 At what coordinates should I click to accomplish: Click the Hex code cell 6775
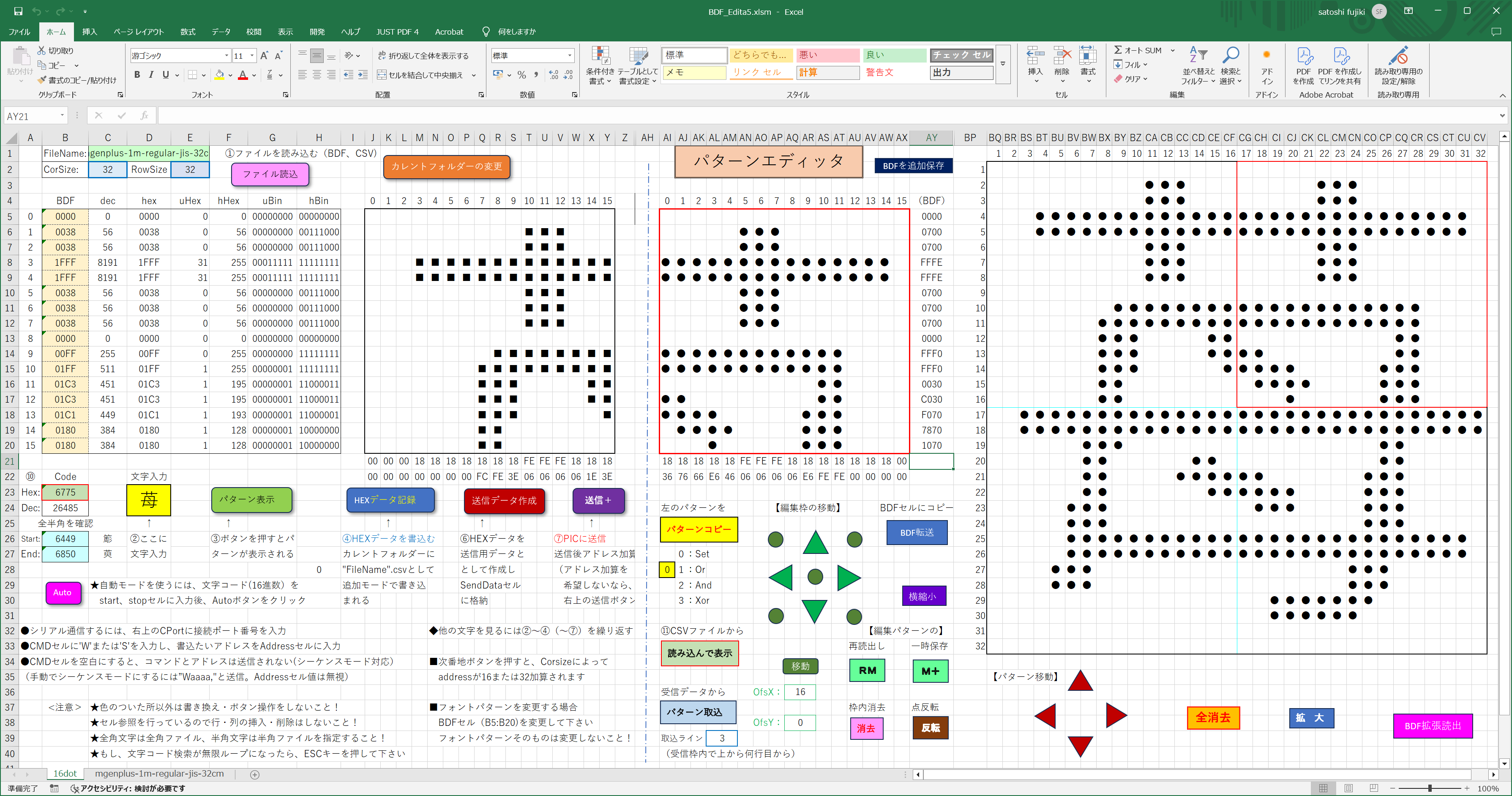coord(65,492)
